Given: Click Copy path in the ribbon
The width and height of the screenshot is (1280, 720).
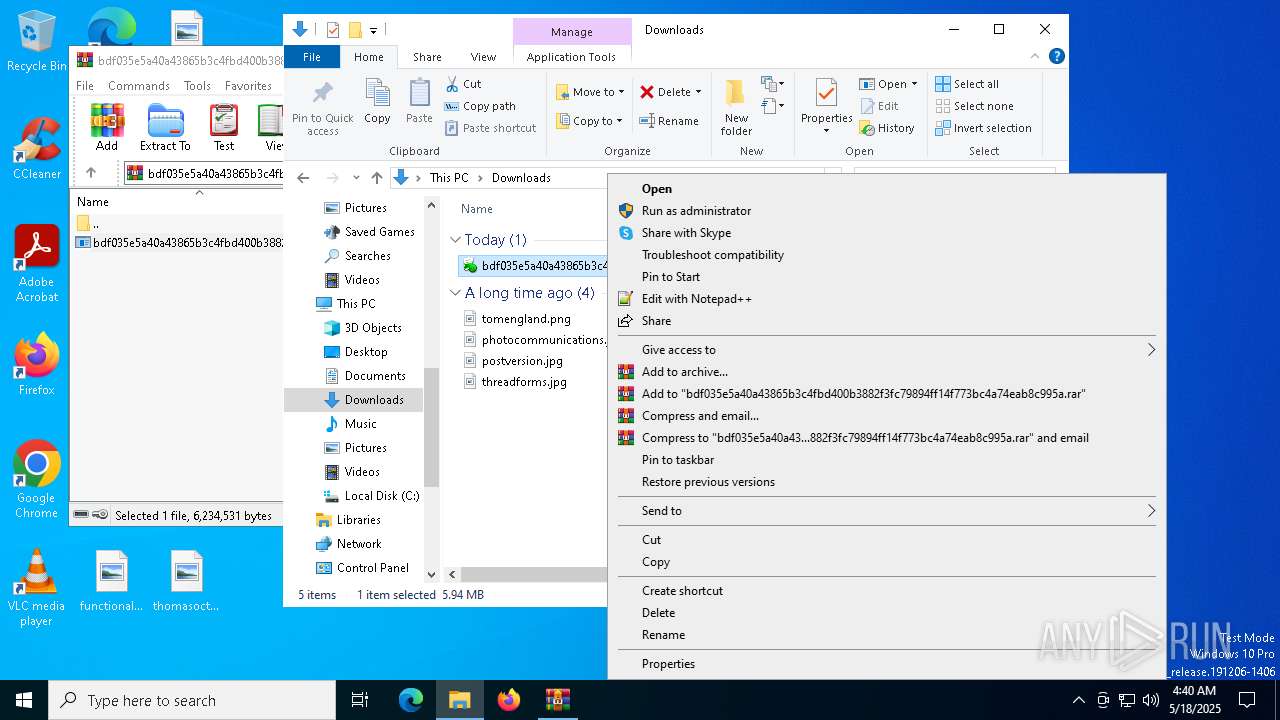Looking at the screenshot, I should [481, 106].
